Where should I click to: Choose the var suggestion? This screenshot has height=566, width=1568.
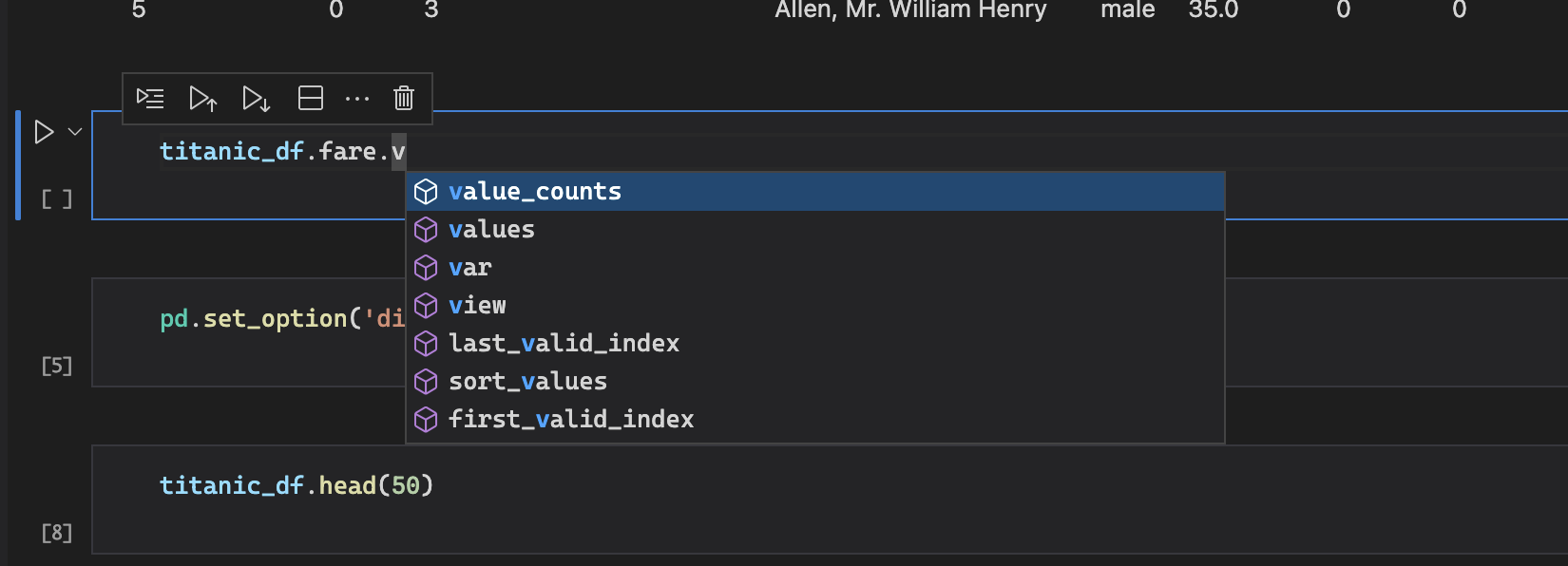point(469,267)
